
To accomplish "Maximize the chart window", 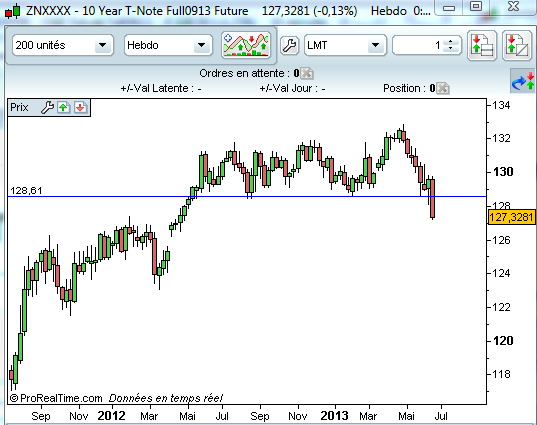I will coord(476,6).
